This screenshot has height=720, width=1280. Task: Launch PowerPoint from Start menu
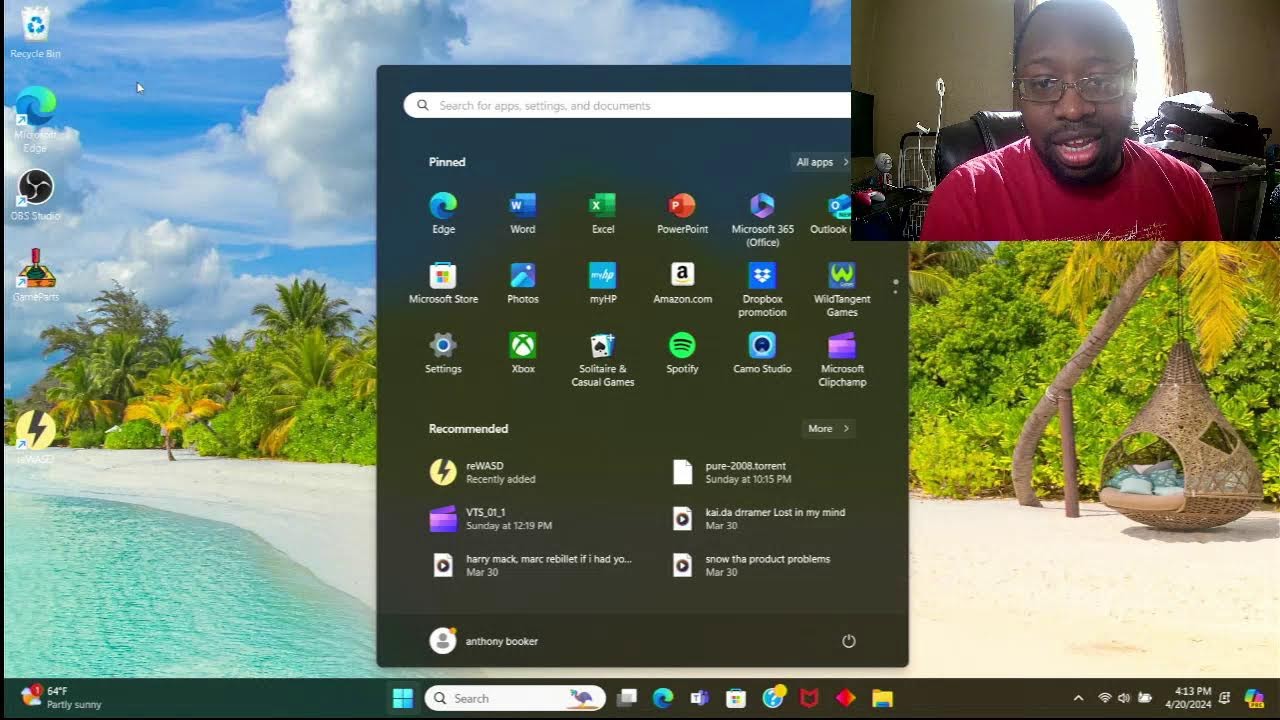[682, 214]
